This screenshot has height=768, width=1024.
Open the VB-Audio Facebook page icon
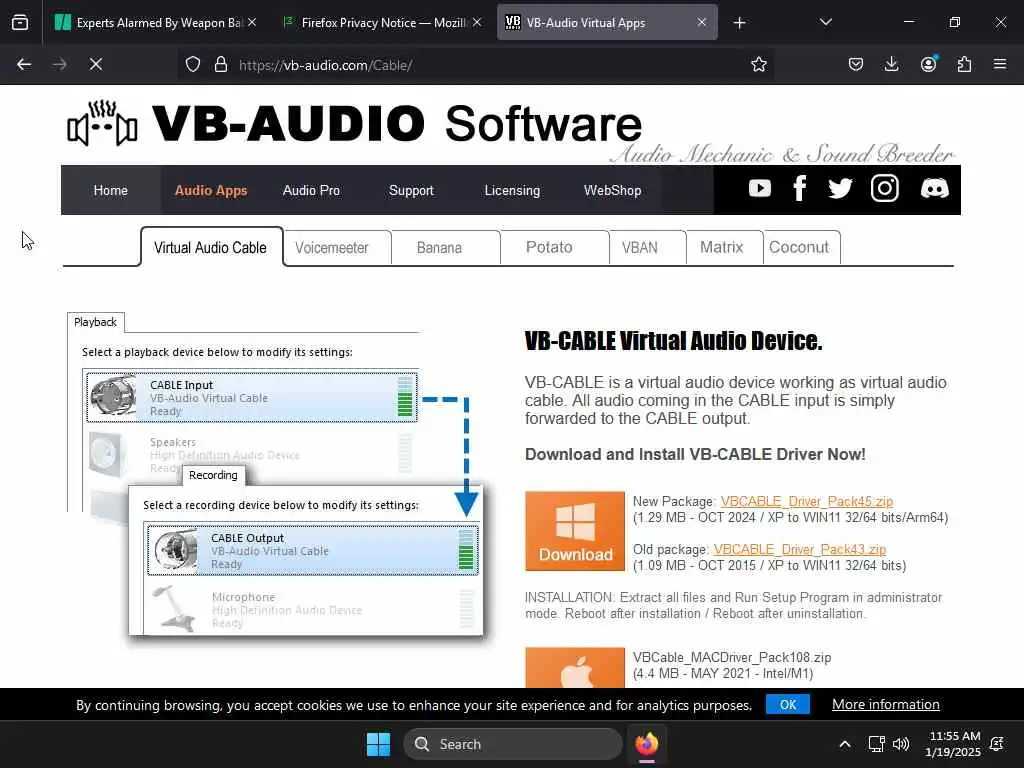click(799, 189)
